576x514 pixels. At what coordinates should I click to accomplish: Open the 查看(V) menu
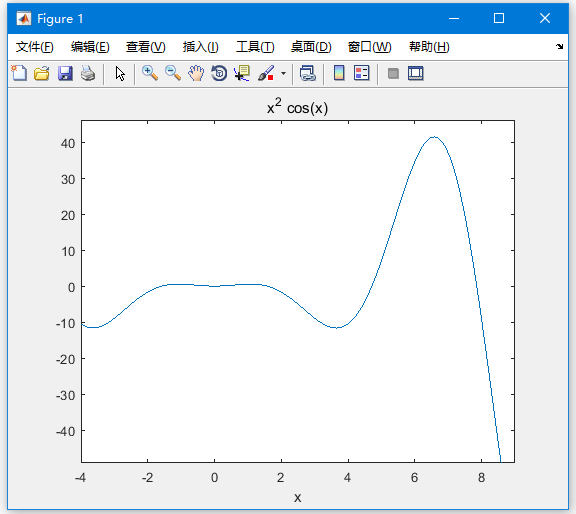pos(145,47)
